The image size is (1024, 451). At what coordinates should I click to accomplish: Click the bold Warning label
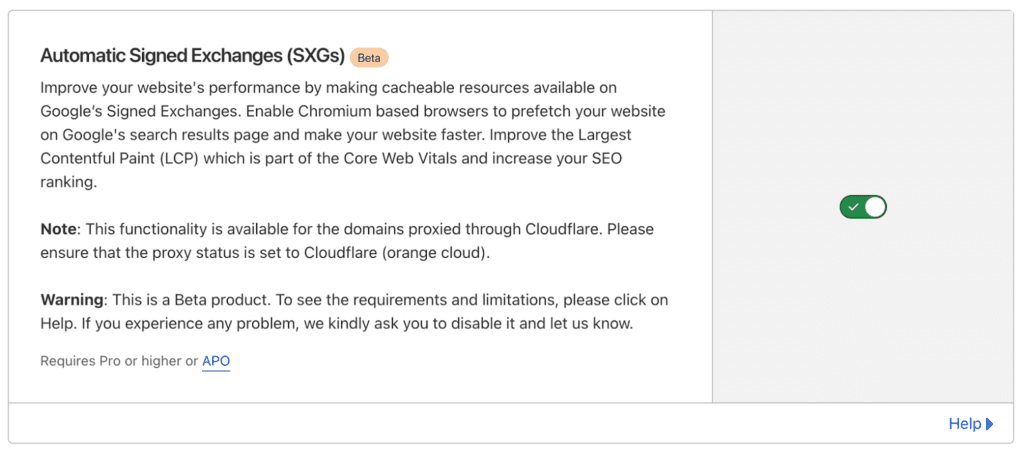71,300
